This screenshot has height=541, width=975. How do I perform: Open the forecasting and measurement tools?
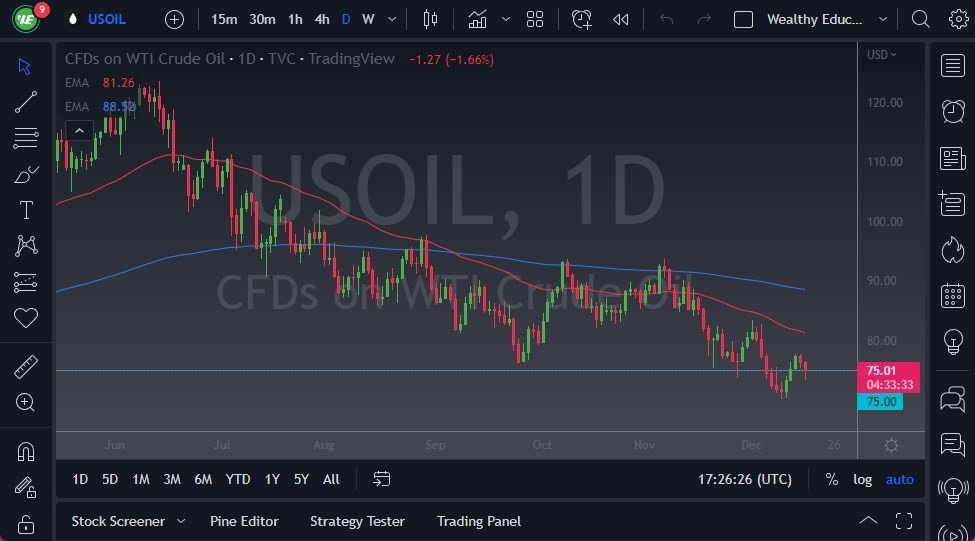(25, 282)
